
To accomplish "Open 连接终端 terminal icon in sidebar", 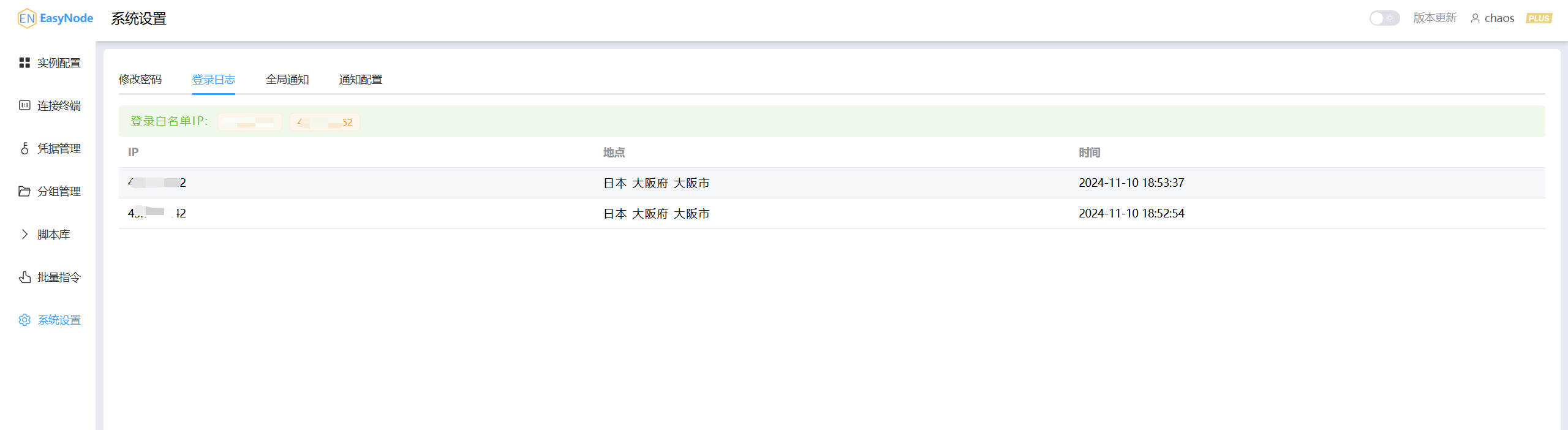I will click(24, 105).
